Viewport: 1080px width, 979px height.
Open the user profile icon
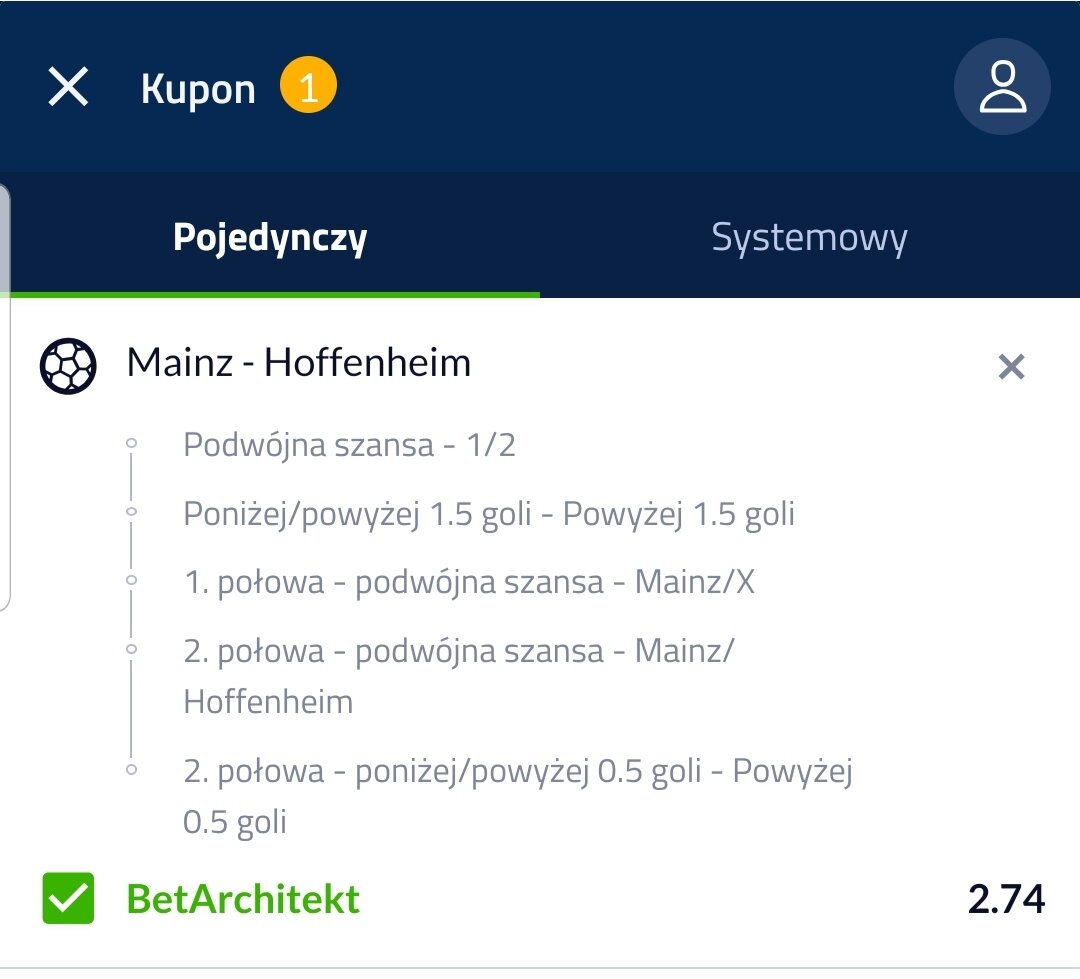(x=1002, y=88)
